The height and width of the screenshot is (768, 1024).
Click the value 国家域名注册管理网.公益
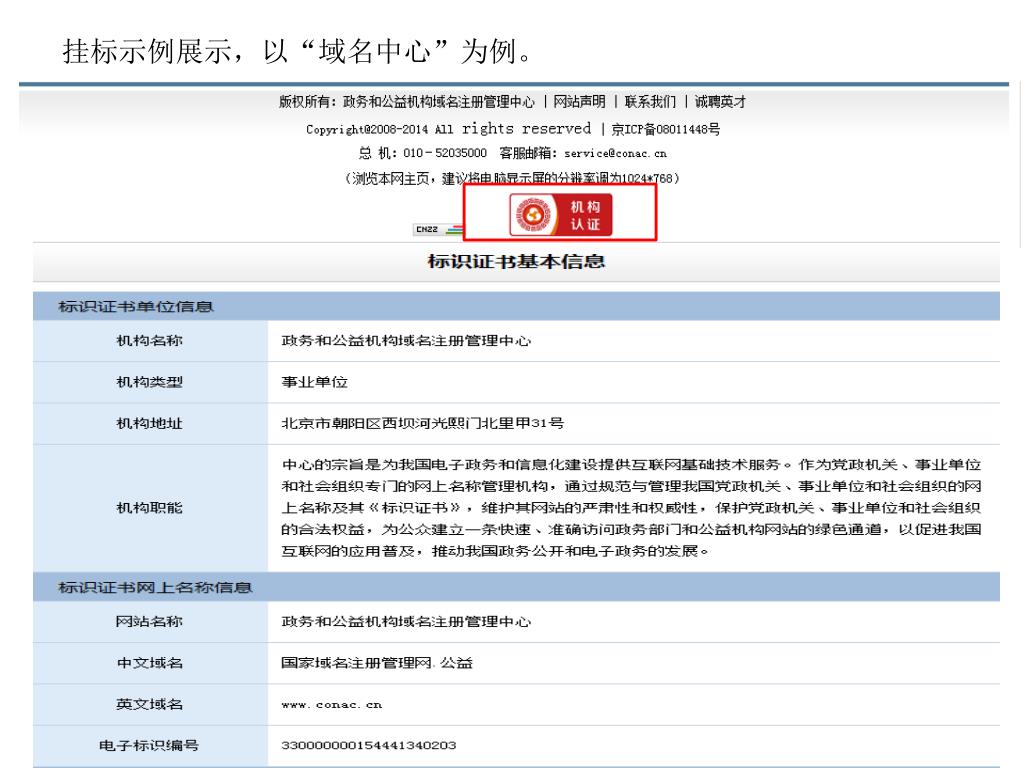377,663
